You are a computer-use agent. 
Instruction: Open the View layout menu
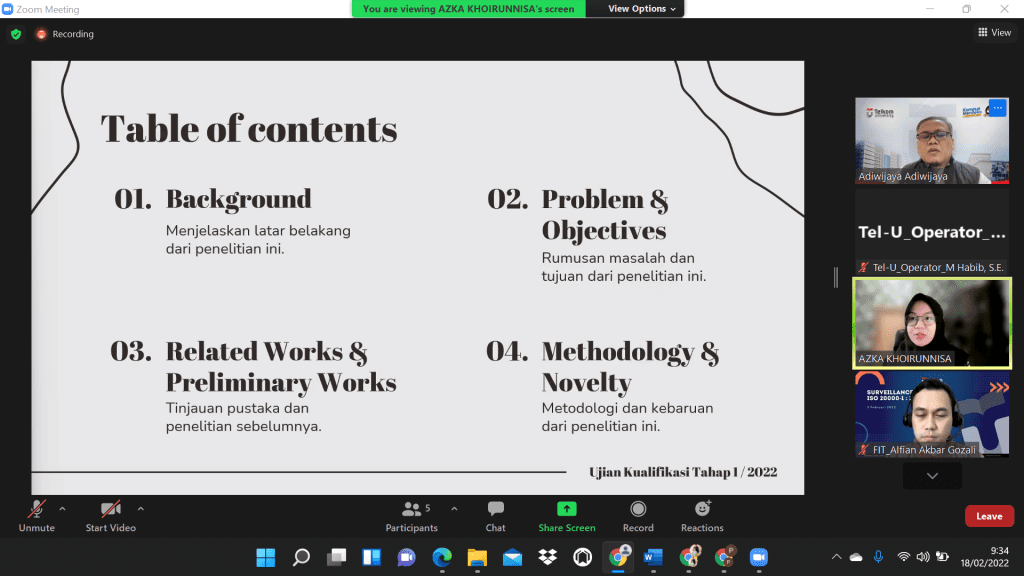pyautogui.click(x=994, y=33)
